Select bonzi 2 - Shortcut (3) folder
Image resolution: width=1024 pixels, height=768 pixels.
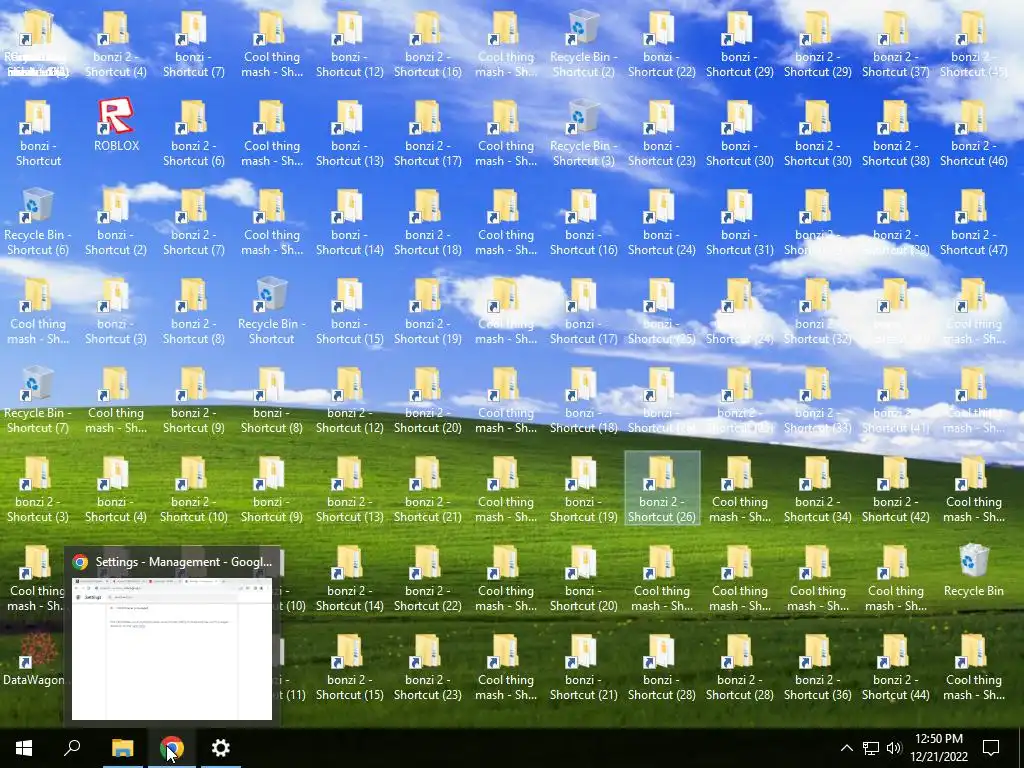38,489
